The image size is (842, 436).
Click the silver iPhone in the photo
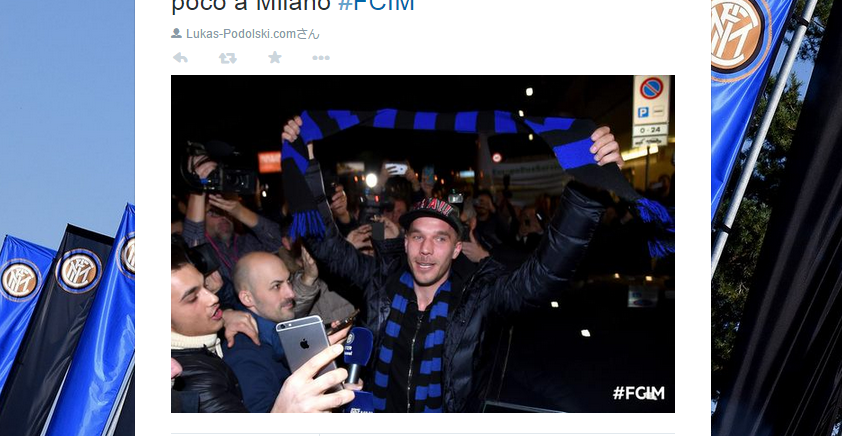[308, 347]
